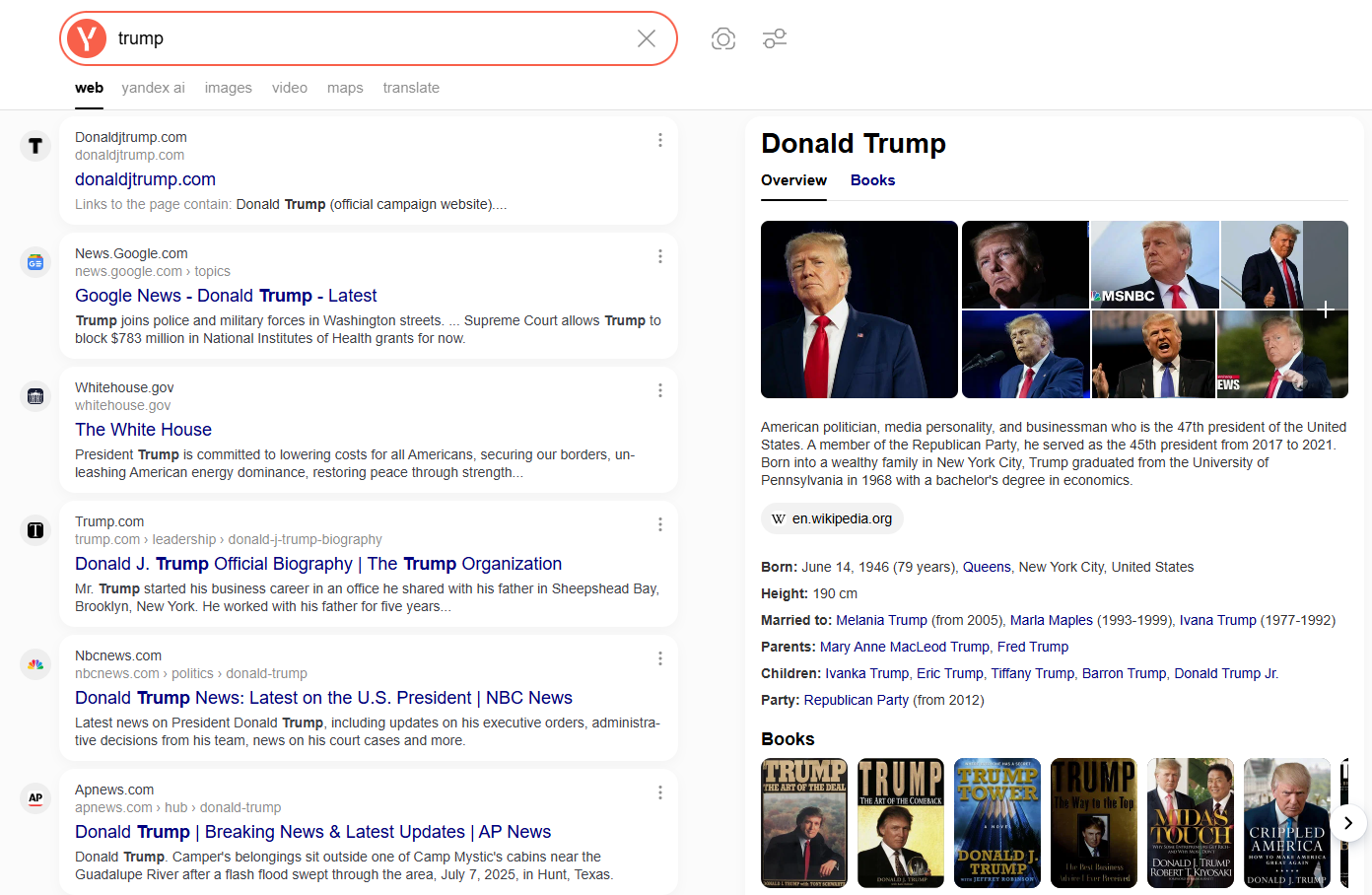Switch to the translate tab
Image resolution: width=1372 pixels, height=895 pixels.
pyautogui.click(x=411, y=88)
